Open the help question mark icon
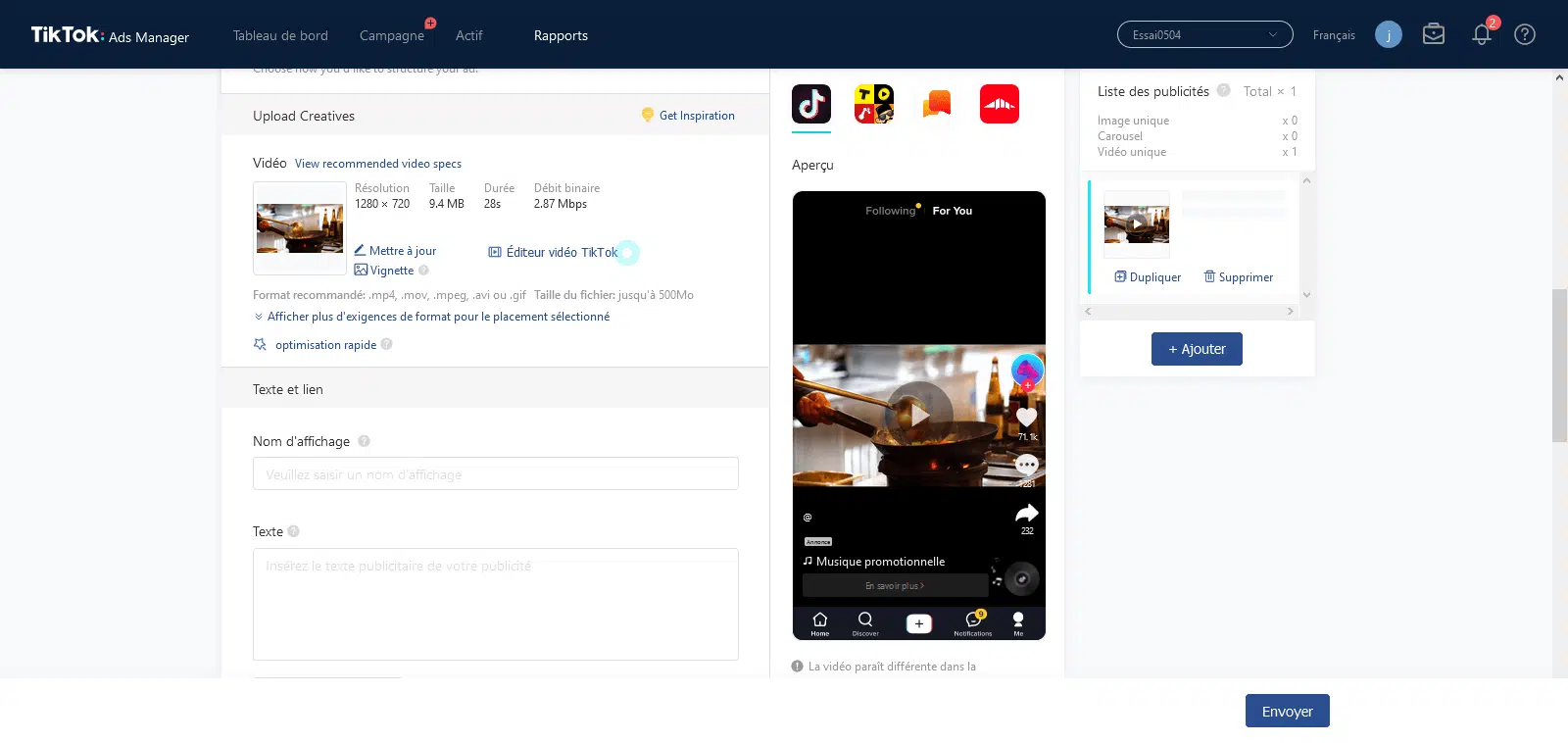This screenshot has height=743, width=1568. coord(1524,35)
